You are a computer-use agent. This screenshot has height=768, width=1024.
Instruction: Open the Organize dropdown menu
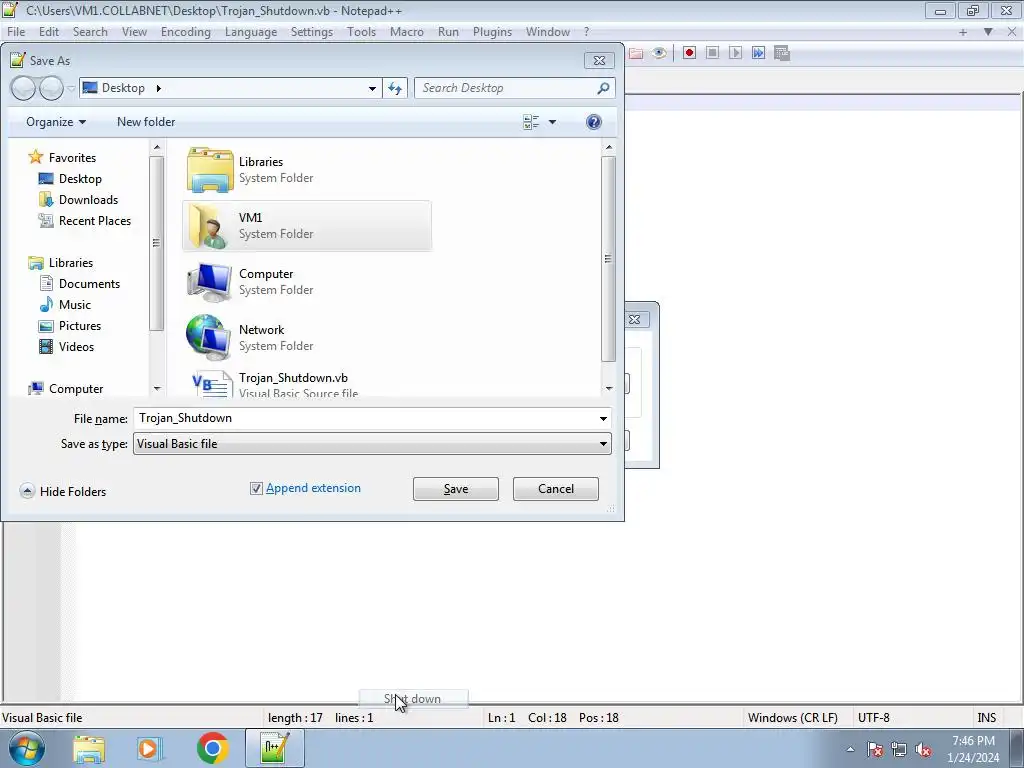tap(56, 122)
